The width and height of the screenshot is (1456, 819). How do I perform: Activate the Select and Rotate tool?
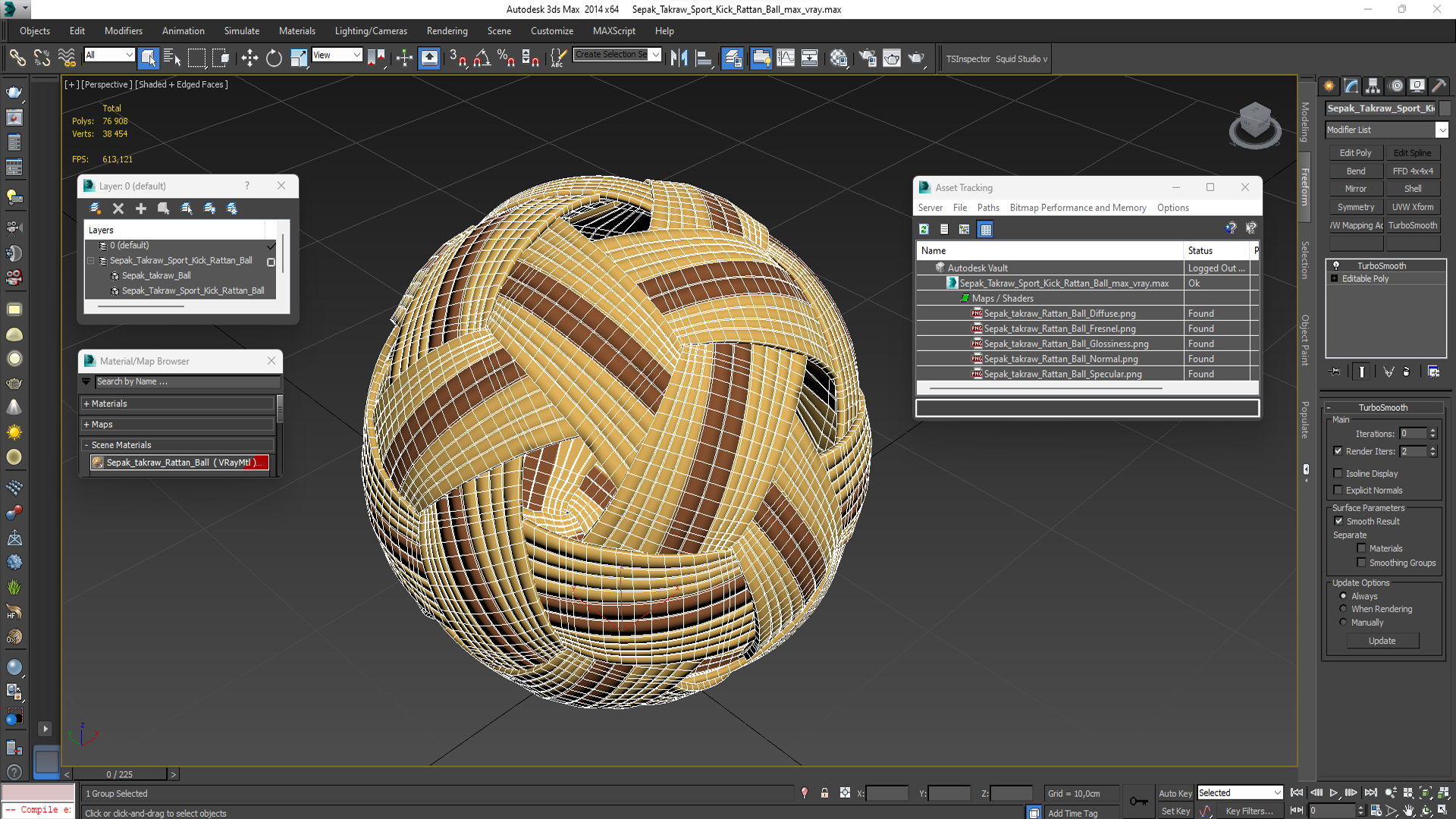pos(274,58)
